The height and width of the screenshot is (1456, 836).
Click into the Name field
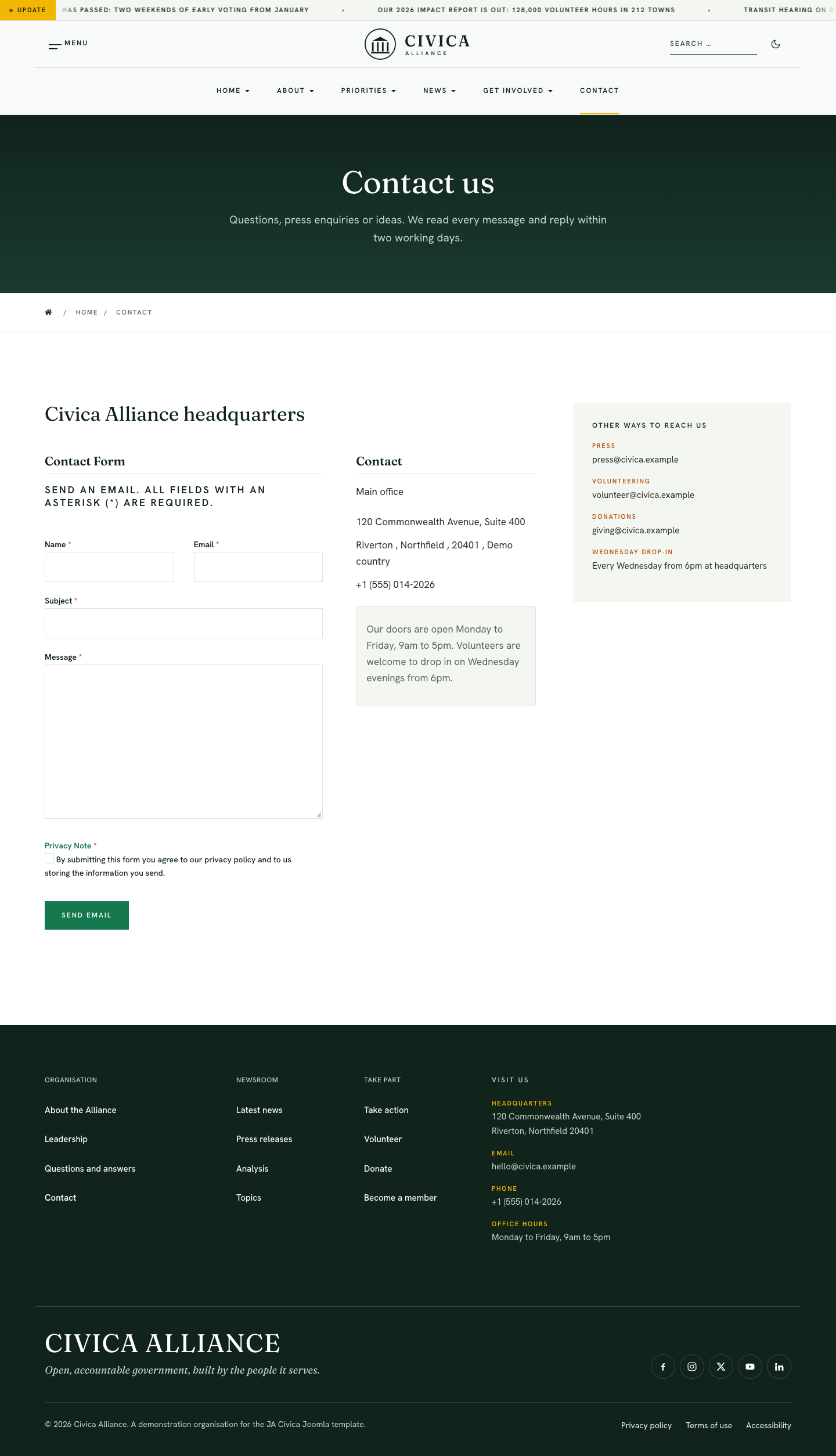click(109, 567)
